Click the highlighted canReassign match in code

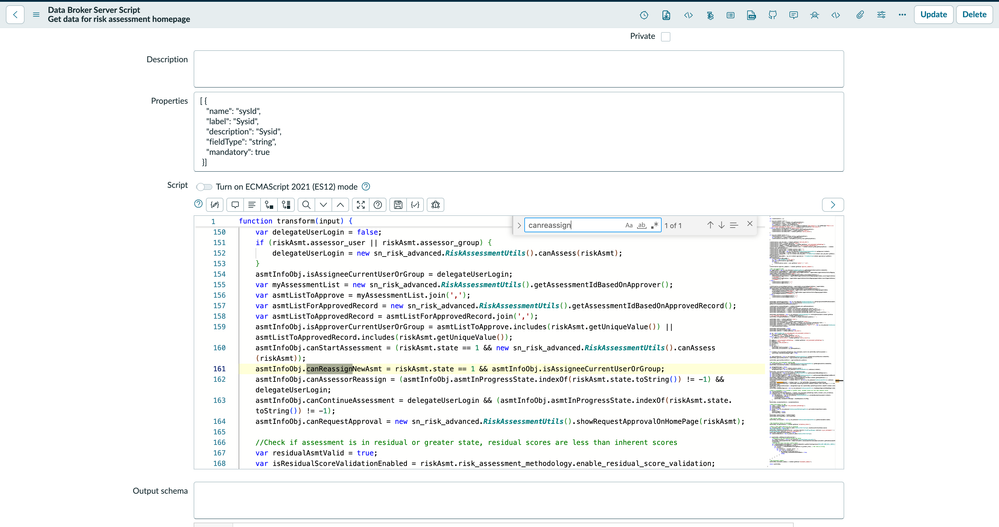329,369
